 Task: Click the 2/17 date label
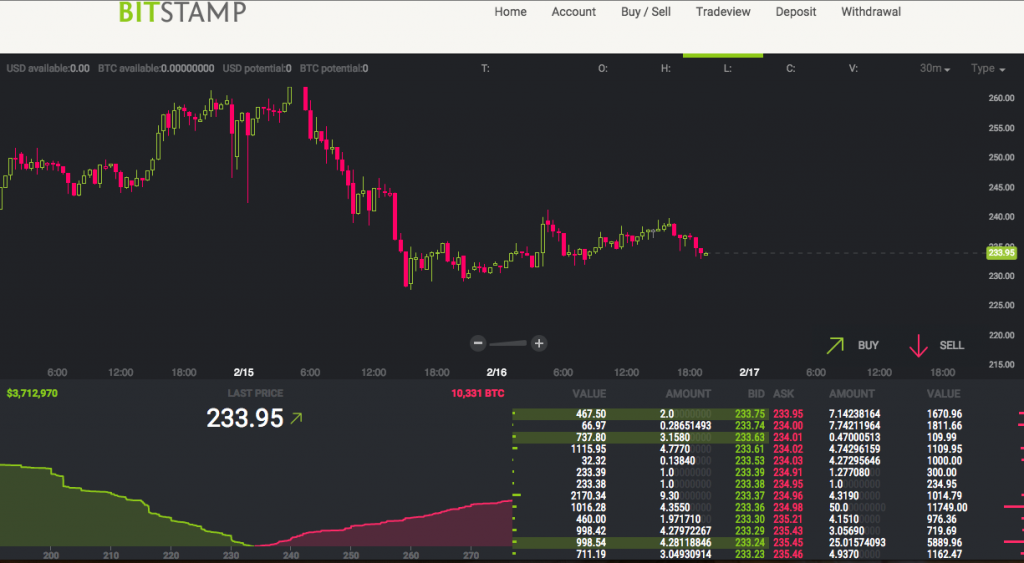point(749,372)
